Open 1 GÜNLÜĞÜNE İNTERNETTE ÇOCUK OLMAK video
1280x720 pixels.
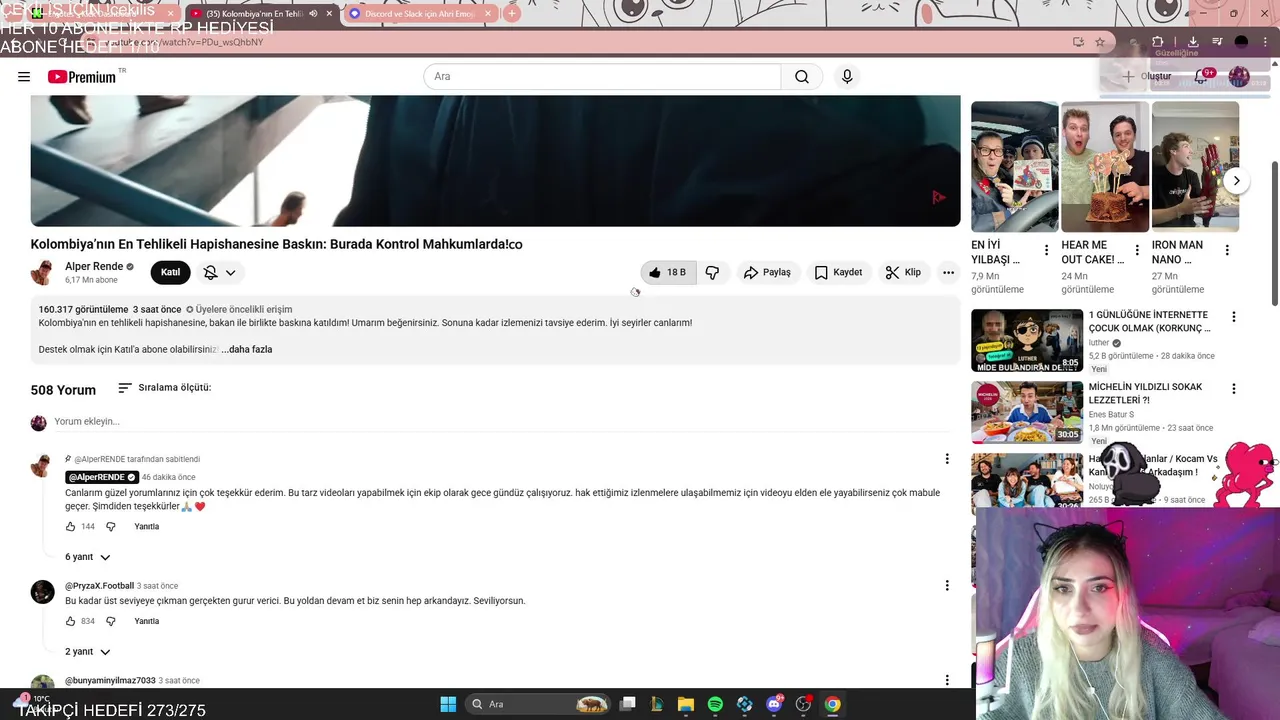pos(1149,321)
